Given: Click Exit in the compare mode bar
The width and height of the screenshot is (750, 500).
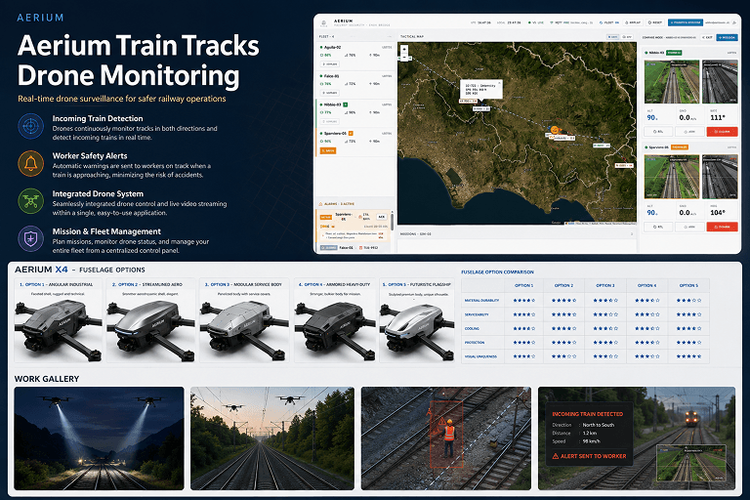Looking at the screenshot, I should coord(707,37).
